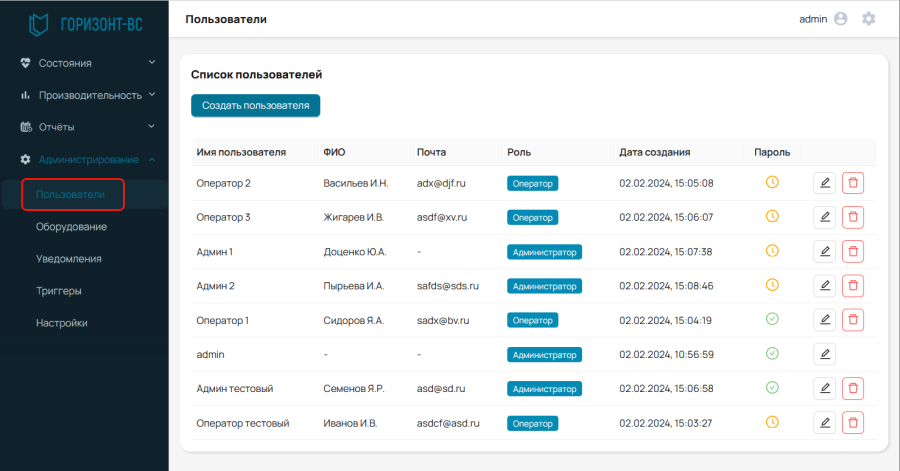
Task: Delete user Оператор 3 with trash icon
Action: pos(853,217)
